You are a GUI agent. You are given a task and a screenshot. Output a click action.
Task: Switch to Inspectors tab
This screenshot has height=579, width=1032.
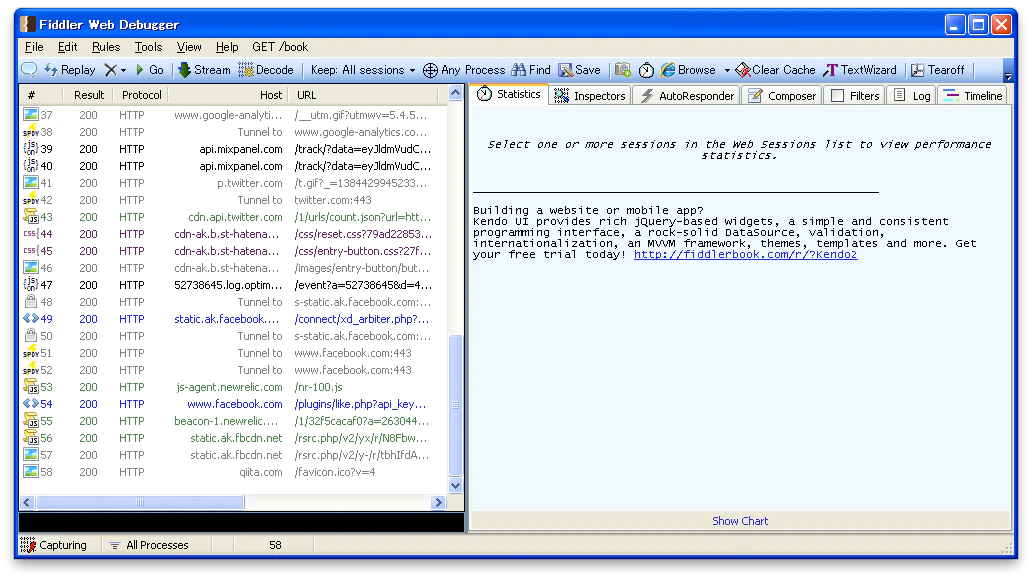[x=590, y=95]
